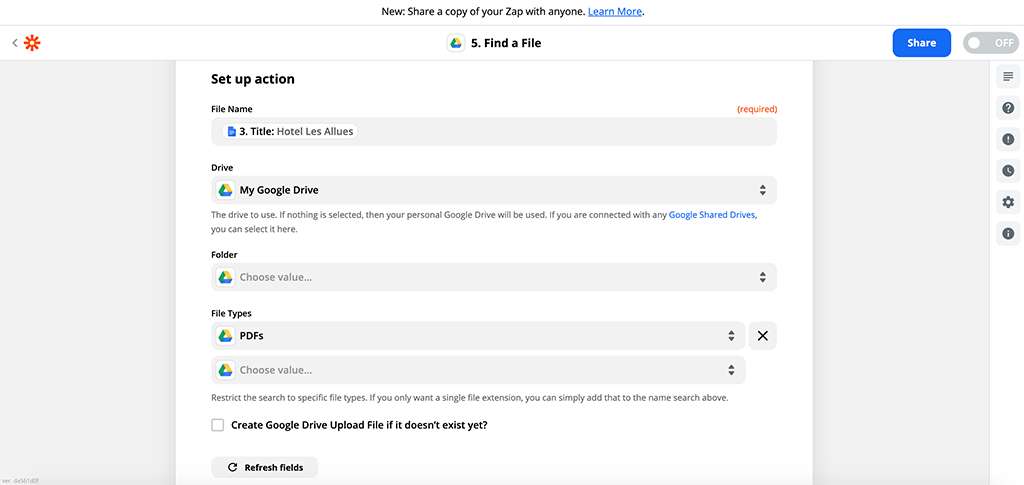Open the info icon in sidebar

(x=1007, y=234)
